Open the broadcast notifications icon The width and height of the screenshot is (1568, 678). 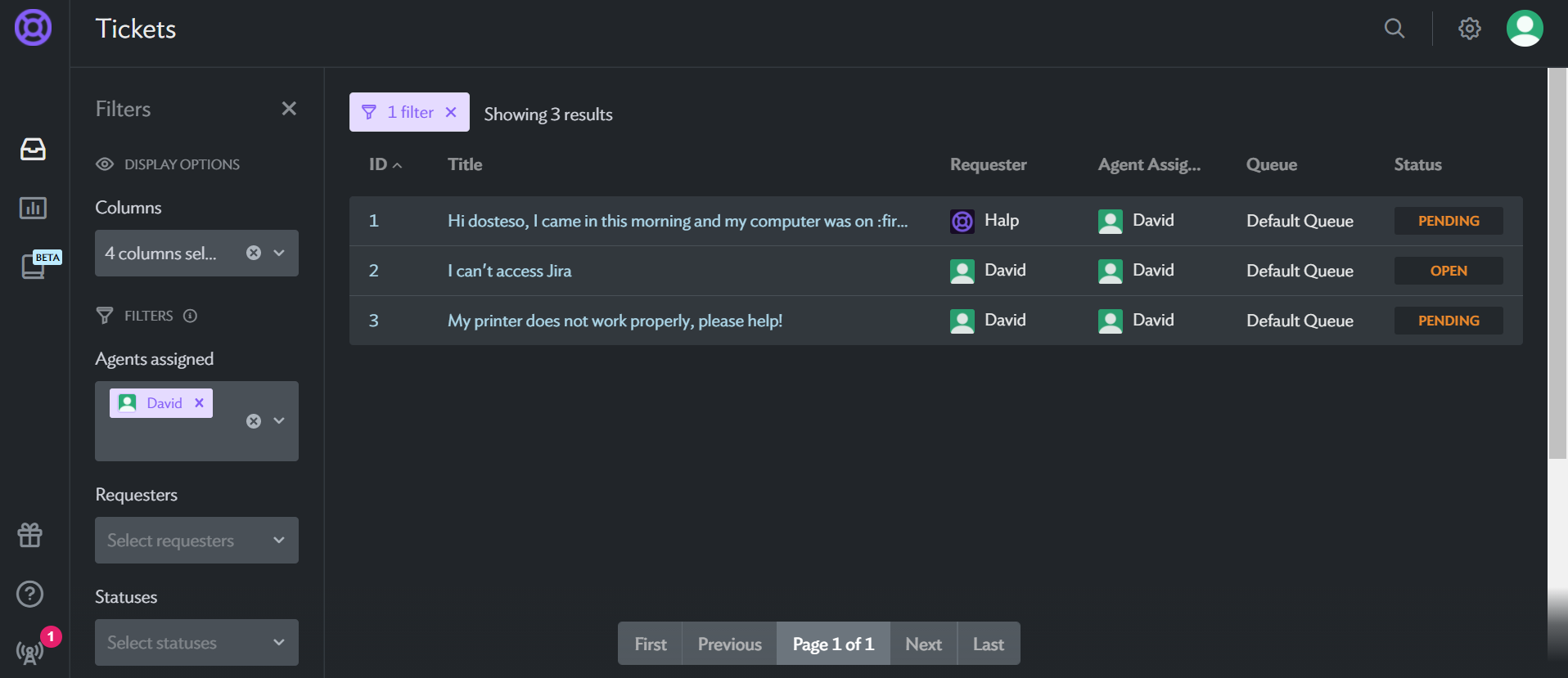tap(30, 652)
